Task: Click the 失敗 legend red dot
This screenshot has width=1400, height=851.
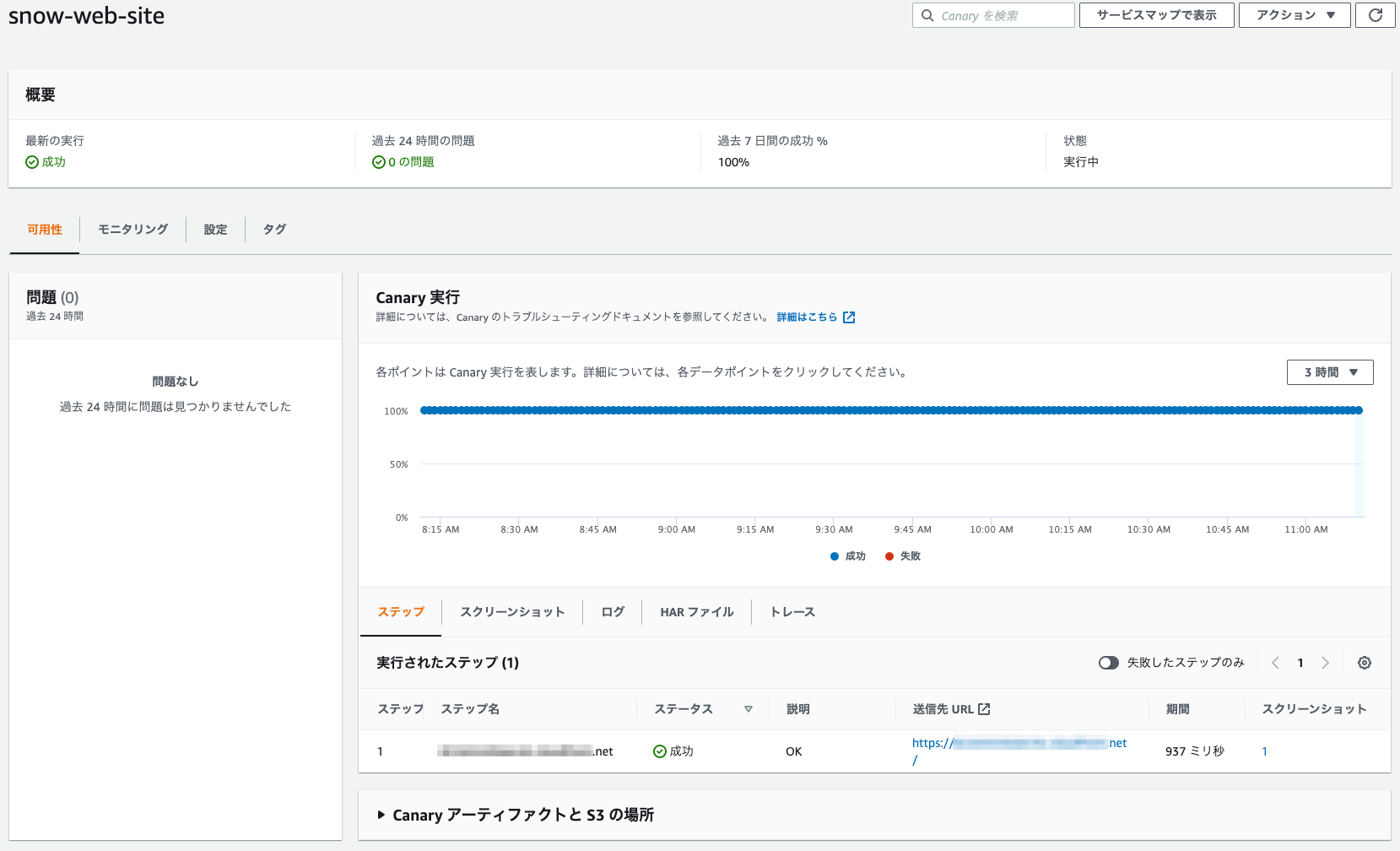Action: (889, 556)
